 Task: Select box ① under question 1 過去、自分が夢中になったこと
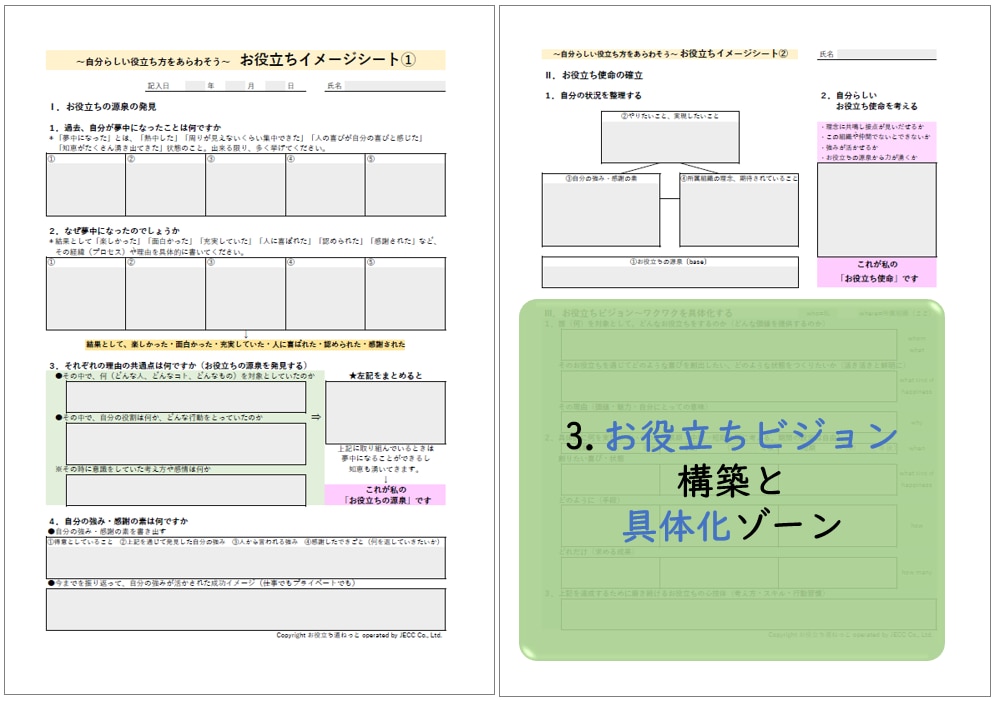tap(86, 185)
